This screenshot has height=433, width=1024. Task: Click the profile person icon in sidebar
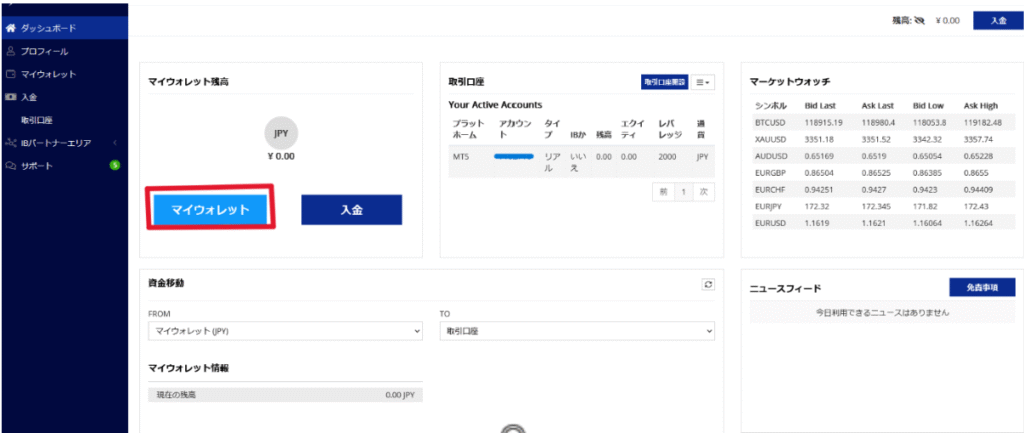pyautogui.click(x=11, y=51)
